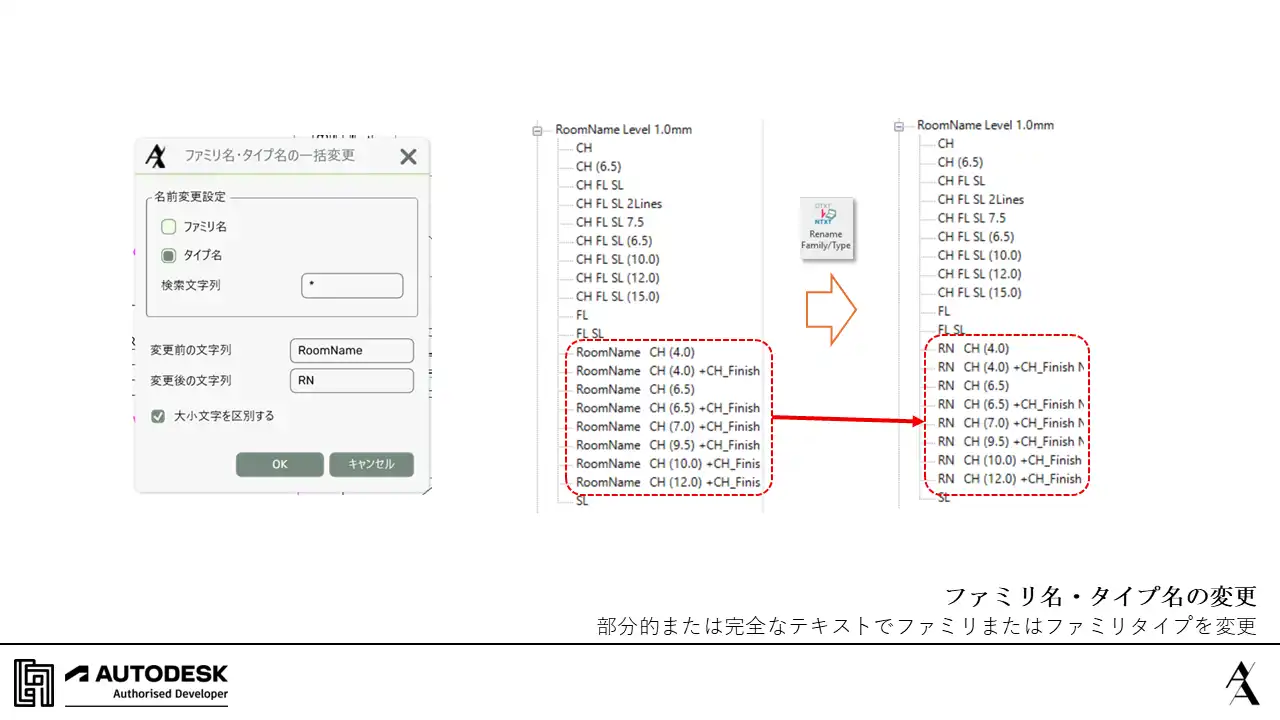Screen dimensions: 1280x720
Task: Click the 変更後の文字列 field containing RN
Action: coord(351,381)
